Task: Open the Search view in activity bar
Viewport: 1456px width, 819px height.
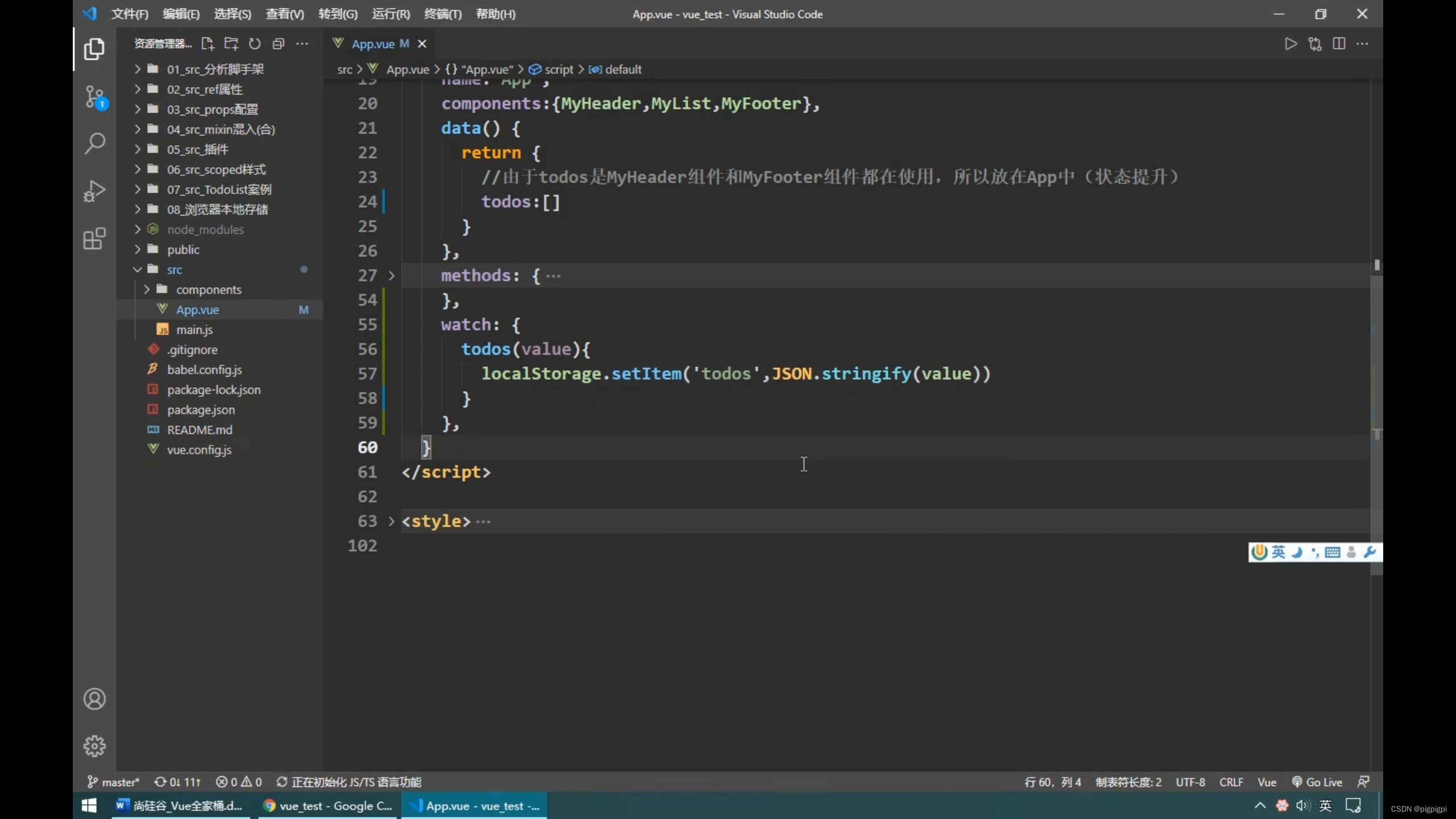Action: coord(94,143)
